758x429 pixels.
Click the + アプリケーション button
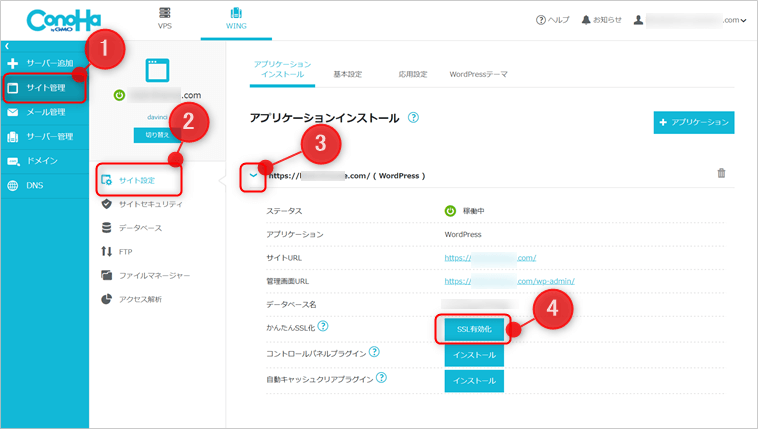click(693, 122)
